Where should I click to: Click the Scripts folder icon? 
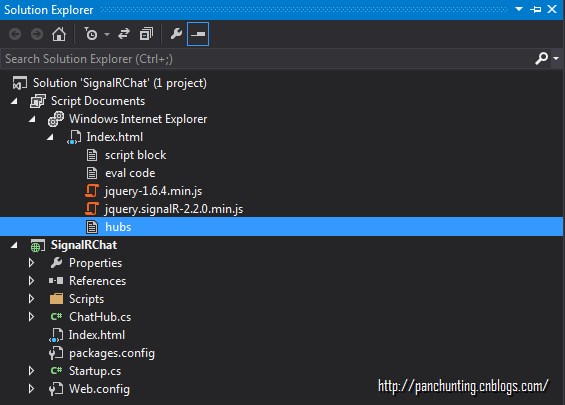tap(56, 299)
